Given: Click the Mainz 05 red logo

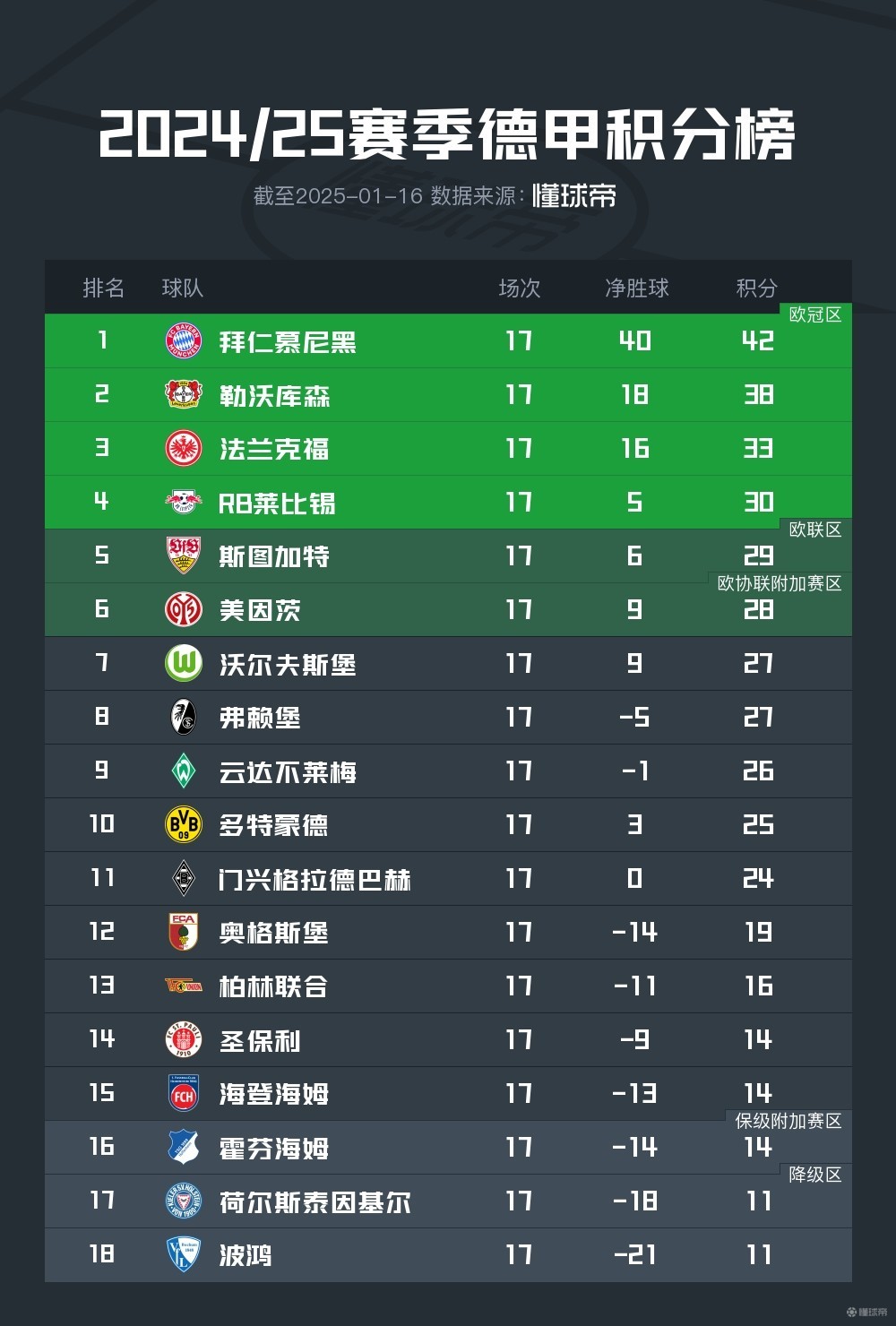Looking at the screenshot, I should (184, 609).
